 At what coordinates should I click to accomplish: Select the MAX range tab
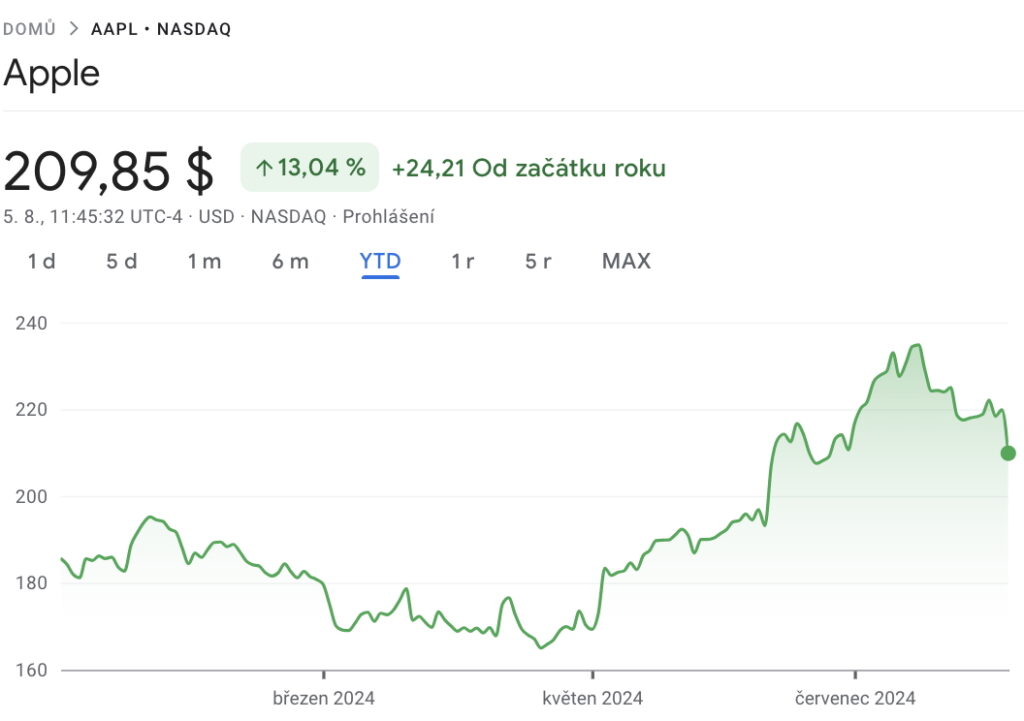pos(626,261)
